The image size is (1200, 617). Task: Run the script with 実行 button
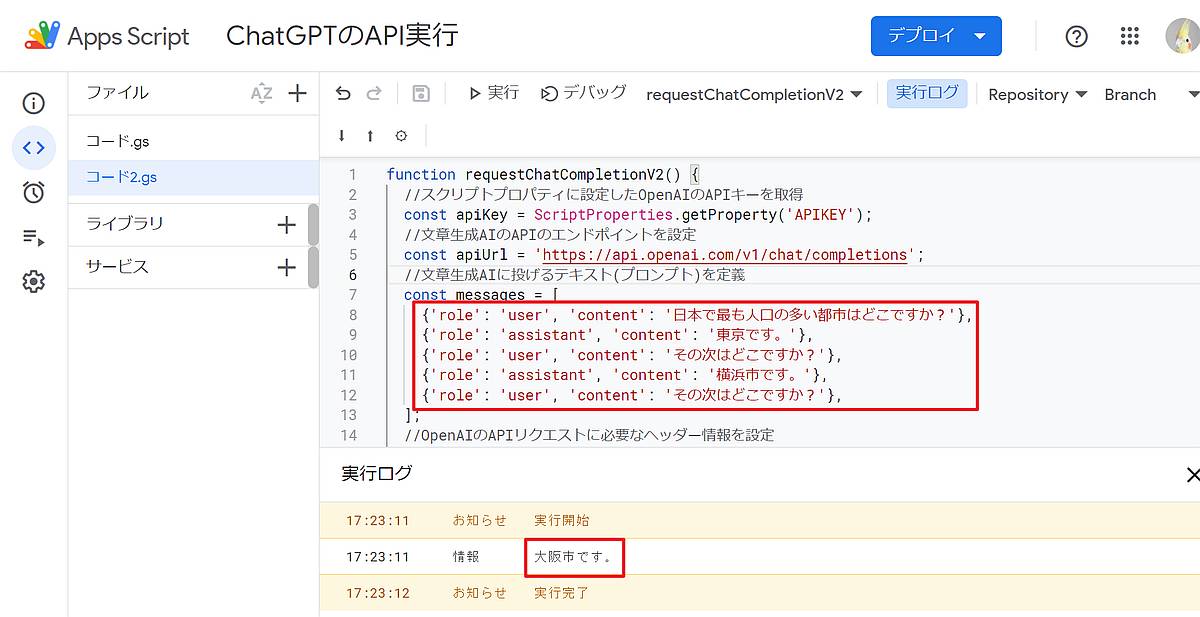tap(494, 93)
